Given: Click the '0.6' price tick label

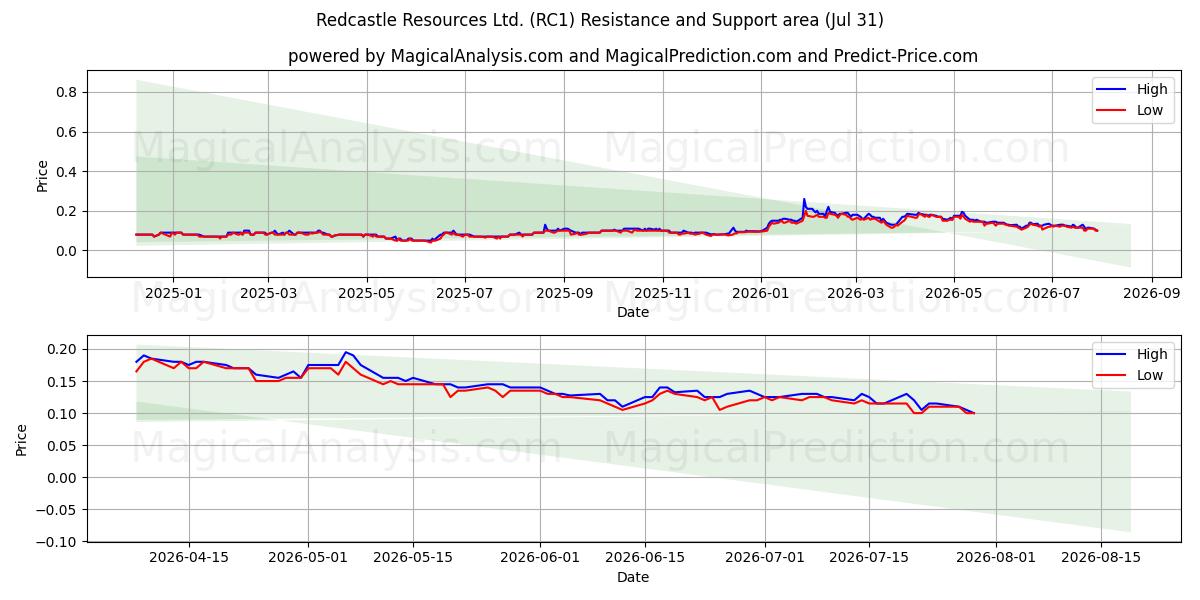Looking at the screenshot, I should pos(69,132).
